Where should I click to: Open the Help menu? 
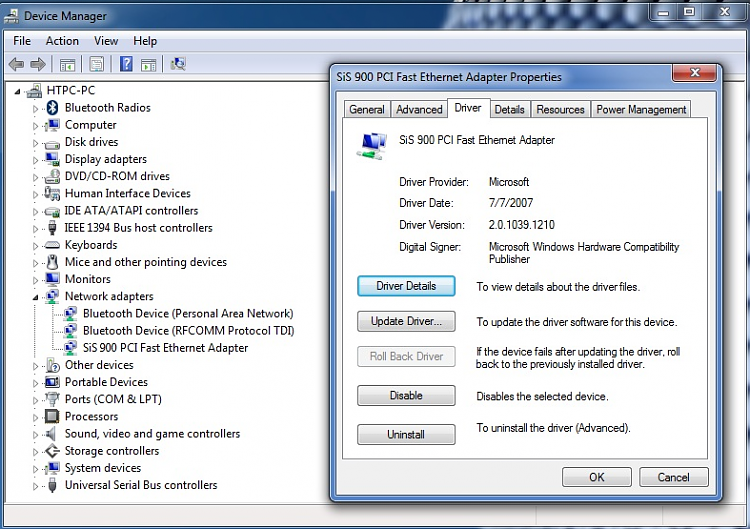click(x=145, y=41)
